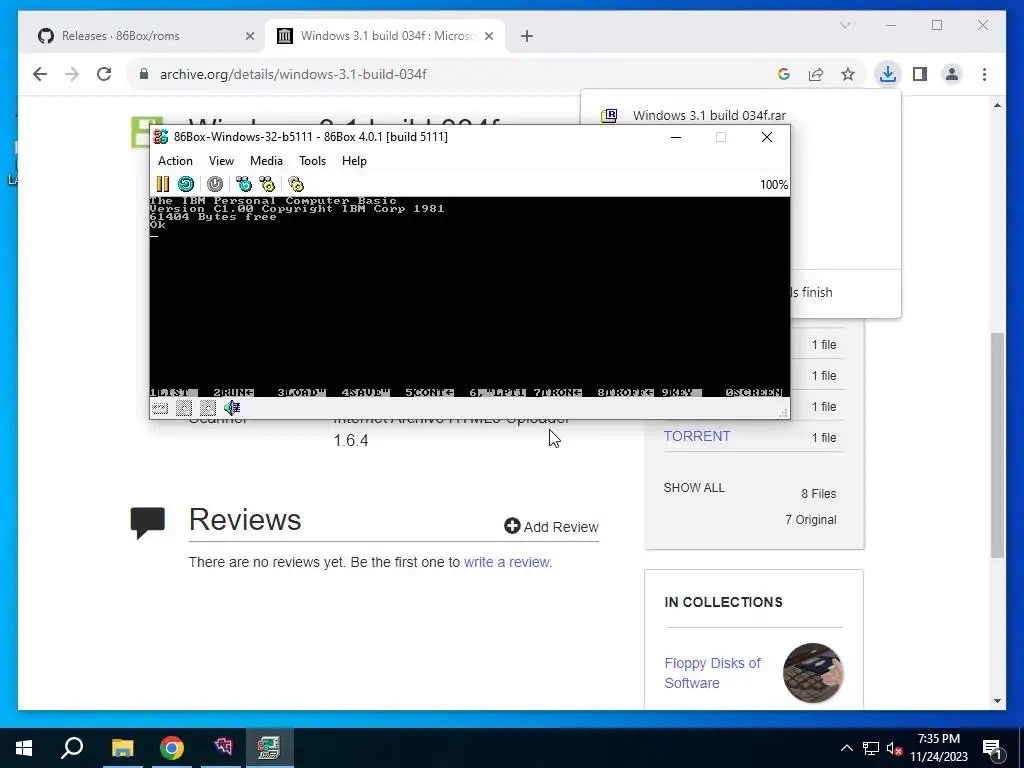Open the notification center
Image resolution: width=1024 pixels, height=768 pixels.
[x=993, y=748]
